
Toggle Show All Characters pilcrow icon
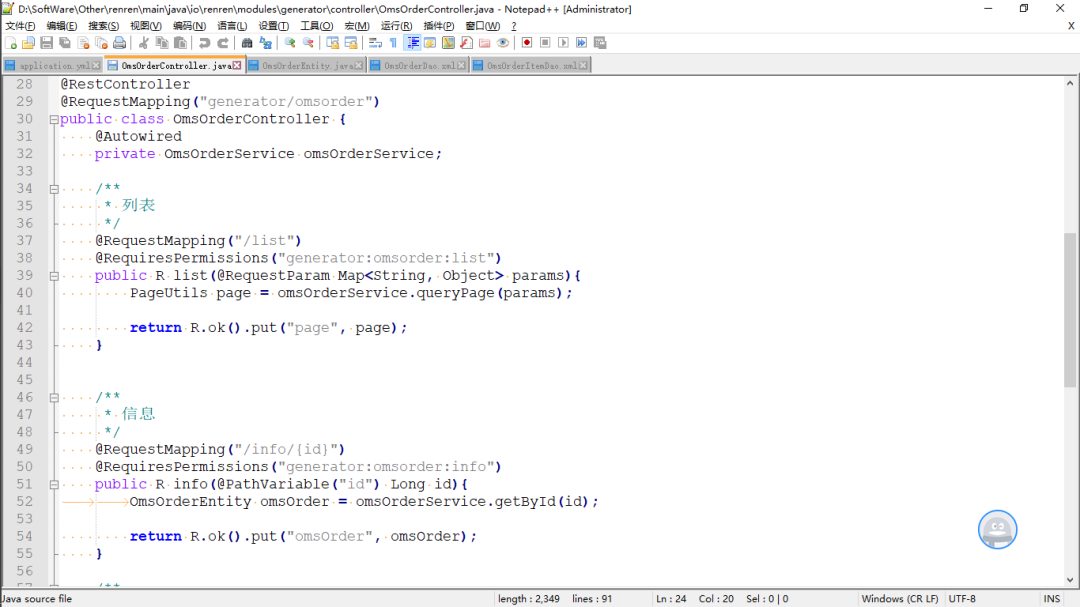click(393, 43)
